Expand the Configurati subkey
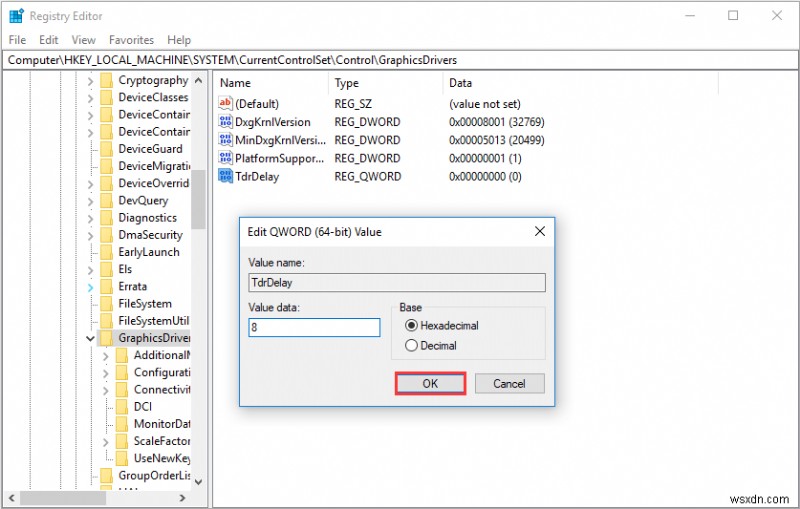The width and height of the screenshot is (800, 509). (x=106, y=373)
